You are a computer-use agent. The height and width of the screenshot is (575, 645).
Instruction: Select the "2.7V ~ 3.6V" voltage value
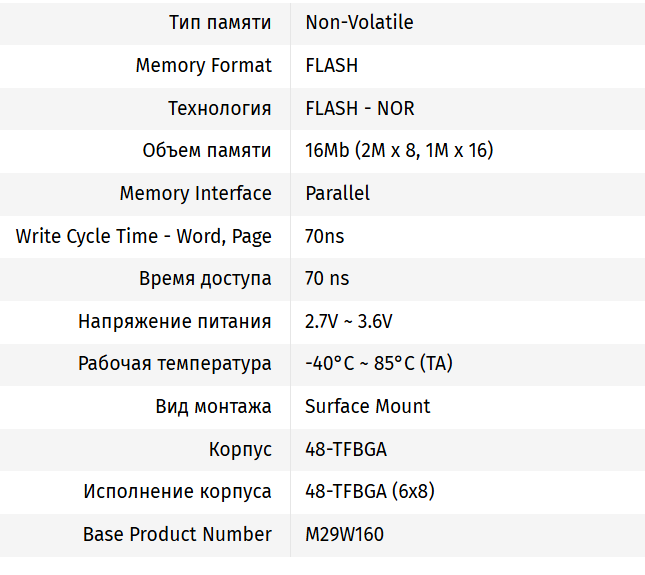click(x=349, y=322)
